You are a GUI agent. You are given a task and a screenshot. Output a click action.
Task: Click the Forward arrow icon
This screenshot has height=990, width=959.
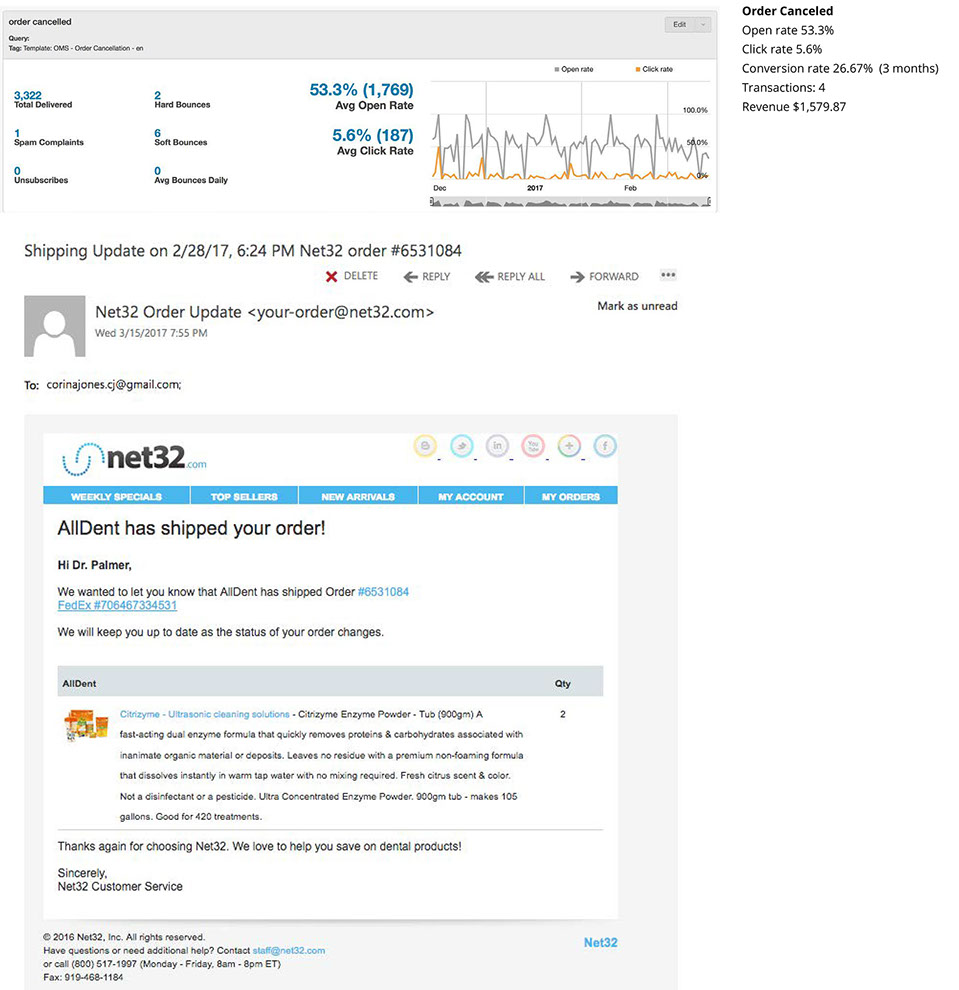pos(577,277)
